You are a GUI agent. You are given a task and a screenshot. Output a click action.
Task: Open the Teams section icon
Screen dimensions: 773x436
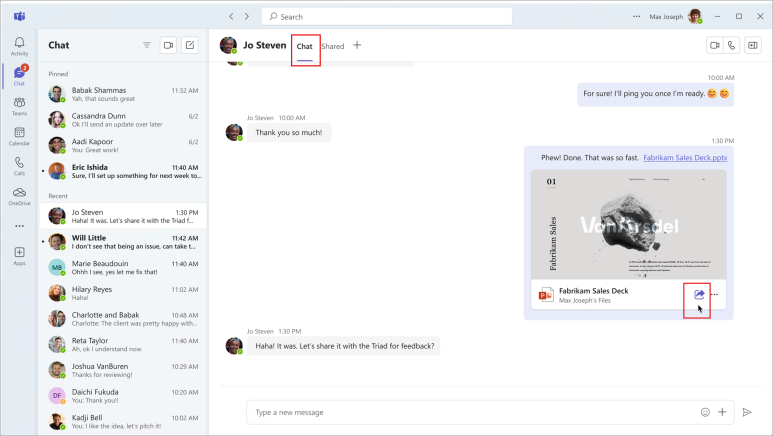point(19,105)
